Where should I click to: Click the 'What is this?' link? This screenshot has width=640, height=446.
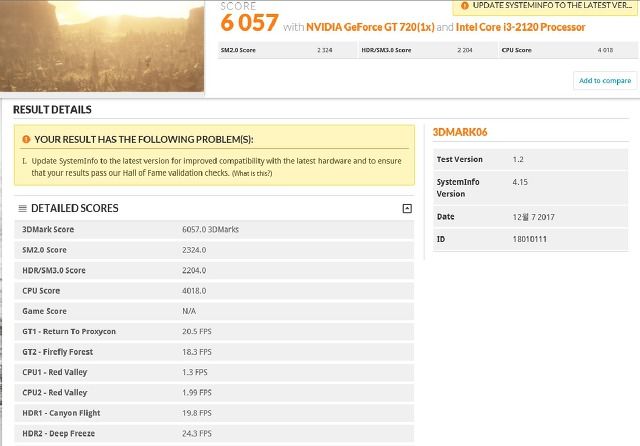[x=252, y=173]
